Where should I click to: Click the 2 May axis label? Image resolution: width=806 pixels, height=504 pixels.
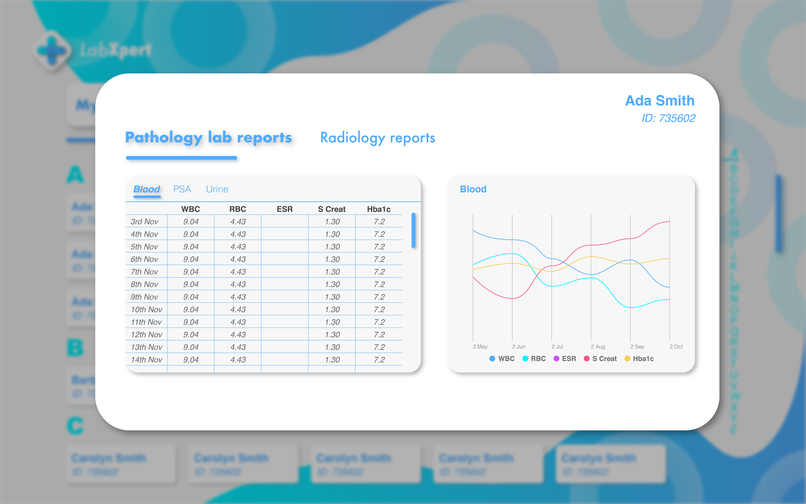click(x=480, y=347)
